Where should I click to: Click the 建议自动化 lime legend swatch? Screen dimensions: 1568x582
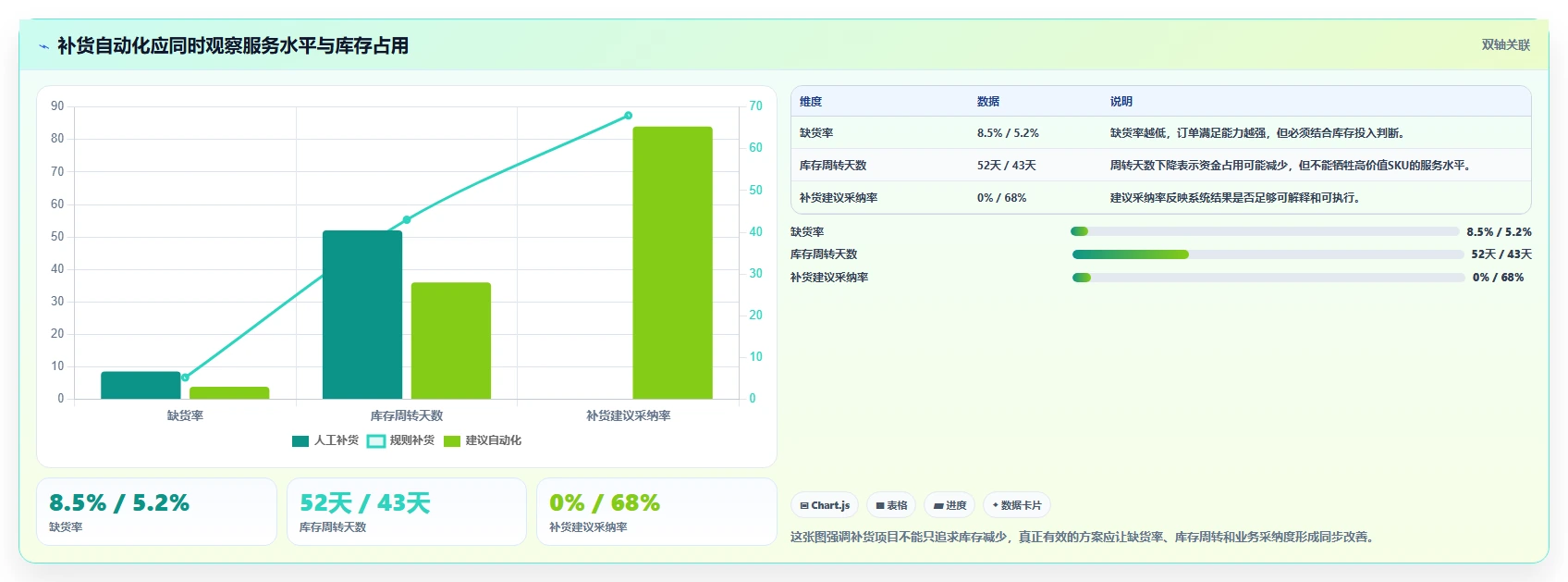pyautogui.click(x=452, y=441)
